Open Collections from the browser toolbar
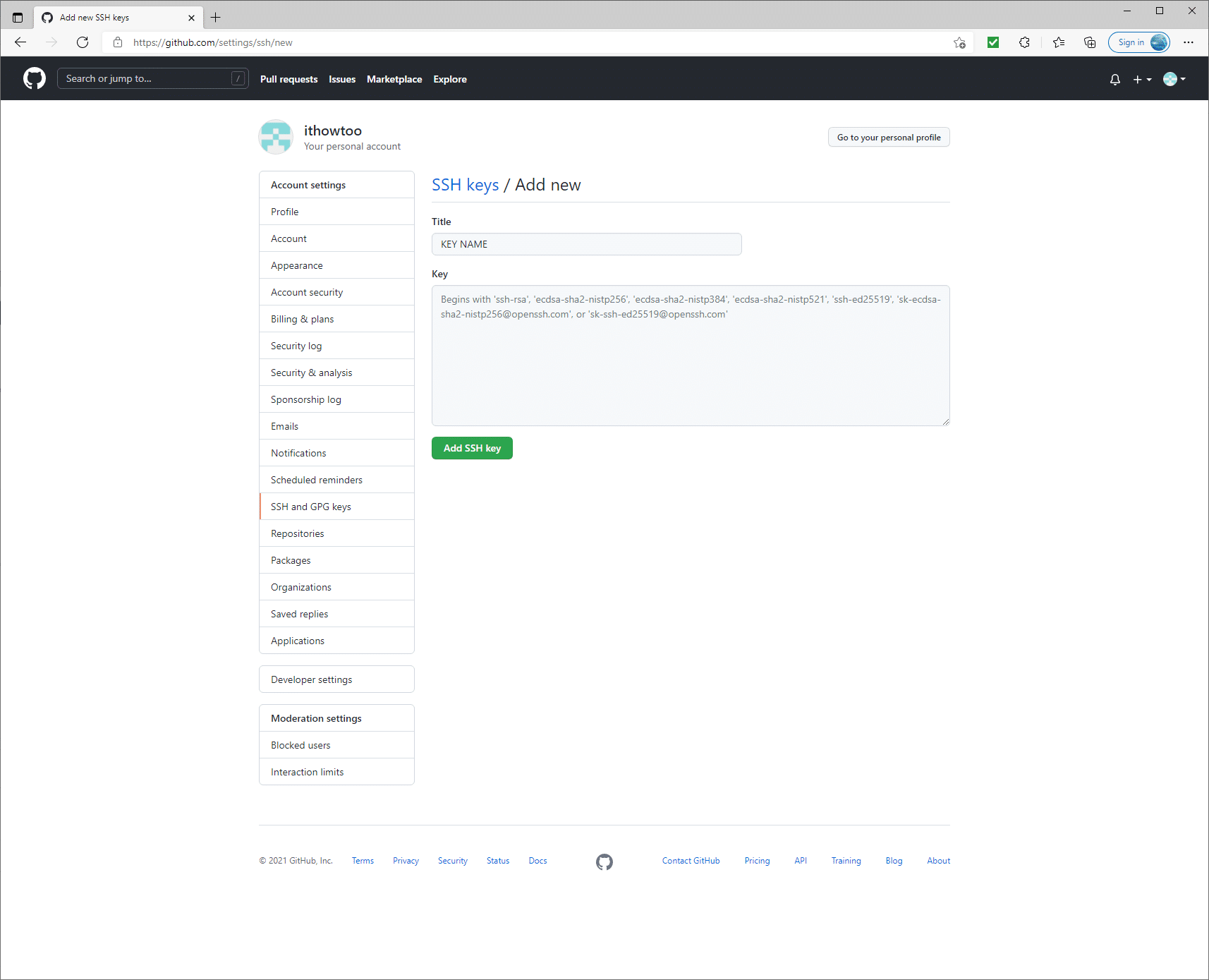The height and width of the screenshot is (980, 1209). click(1090, 42)
